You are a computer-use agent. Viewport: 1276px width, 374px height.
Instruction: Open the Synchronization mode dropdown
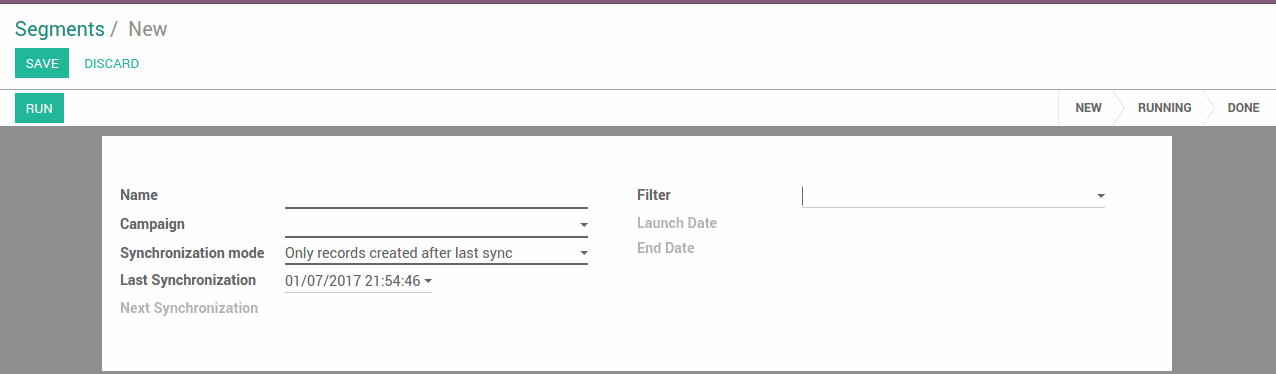point(436,253)
